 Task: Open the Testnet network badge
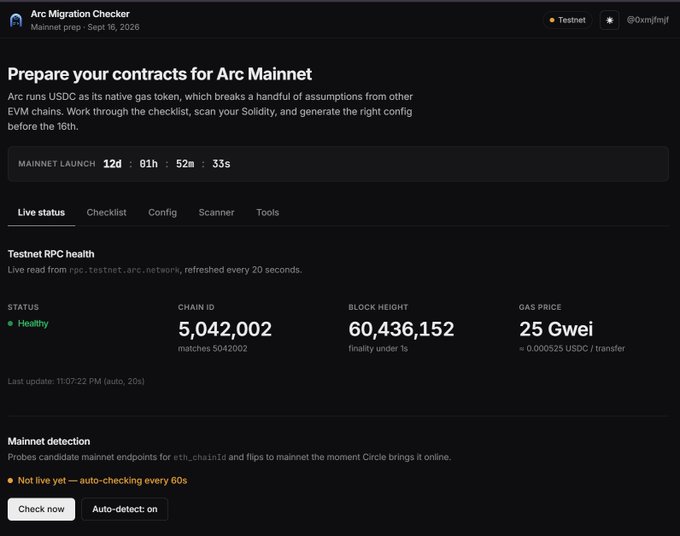(567, 20)
